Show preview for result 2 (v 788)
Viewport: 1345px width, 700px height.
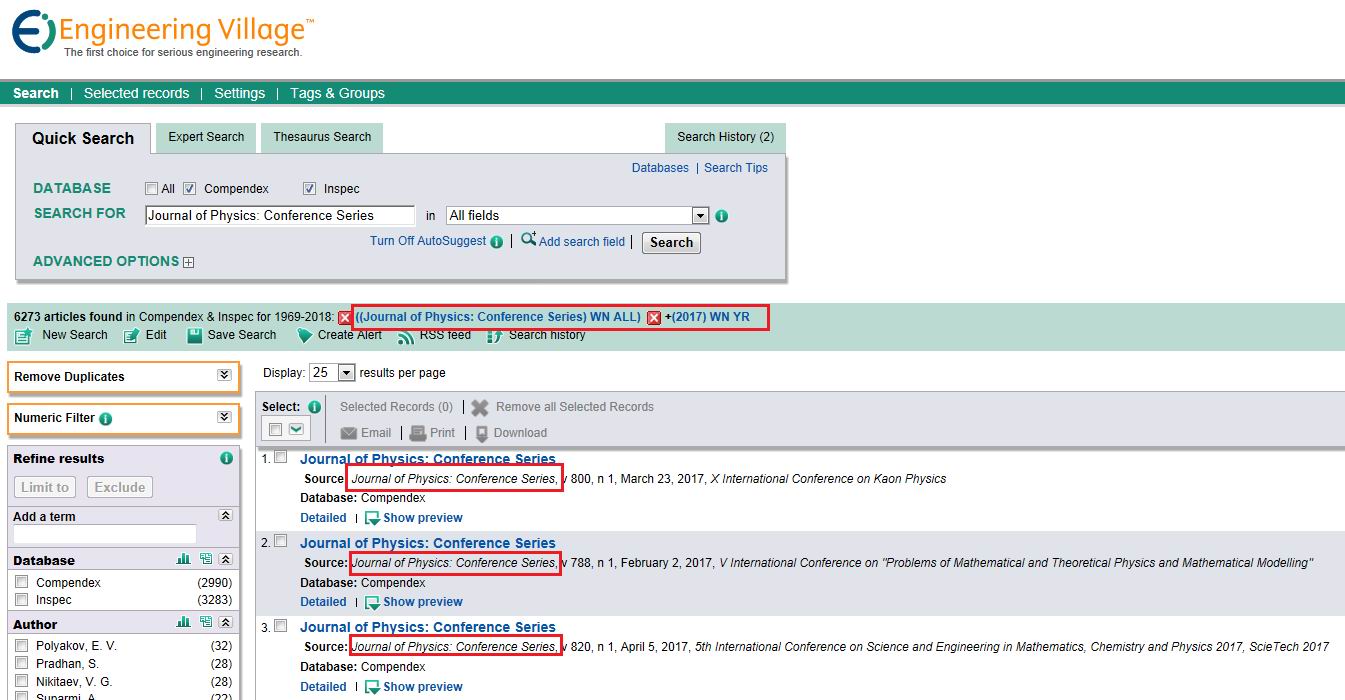pyautogui.click(x=413, y=602)
